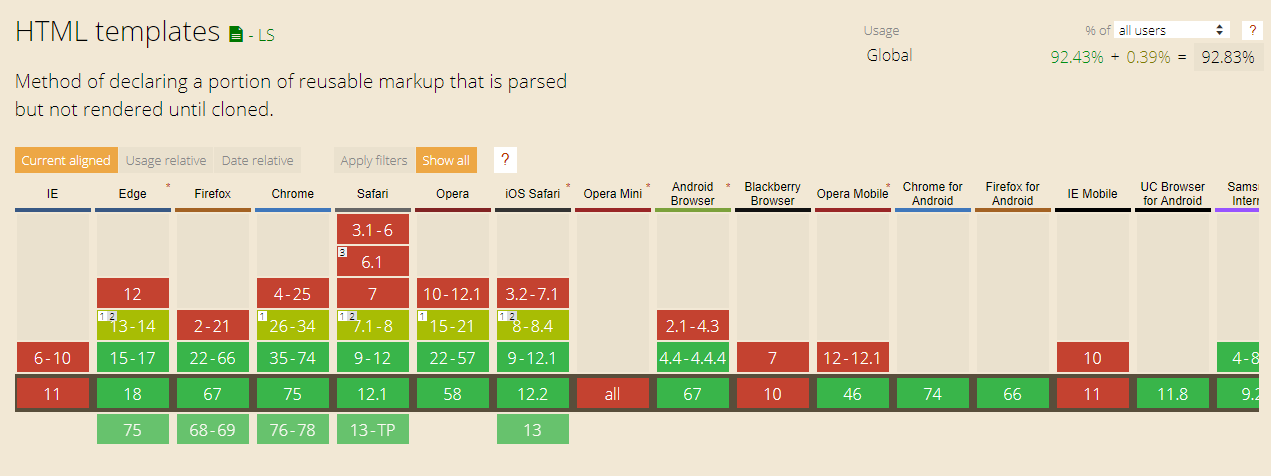
Task: Open the green spec document icon
Action: tap(236, 35)
